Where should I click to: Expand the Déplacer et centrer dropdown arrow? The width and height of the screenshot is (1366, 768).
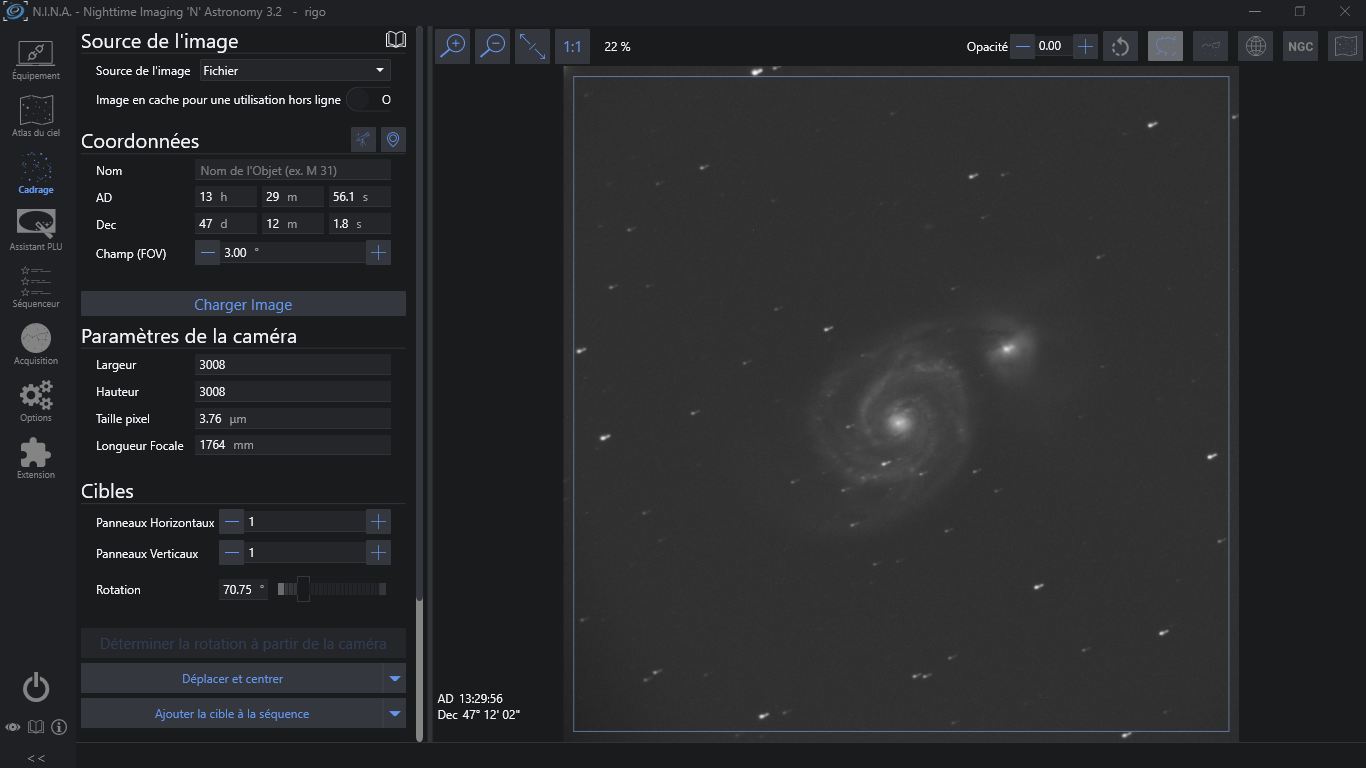[x=395, y=678]
